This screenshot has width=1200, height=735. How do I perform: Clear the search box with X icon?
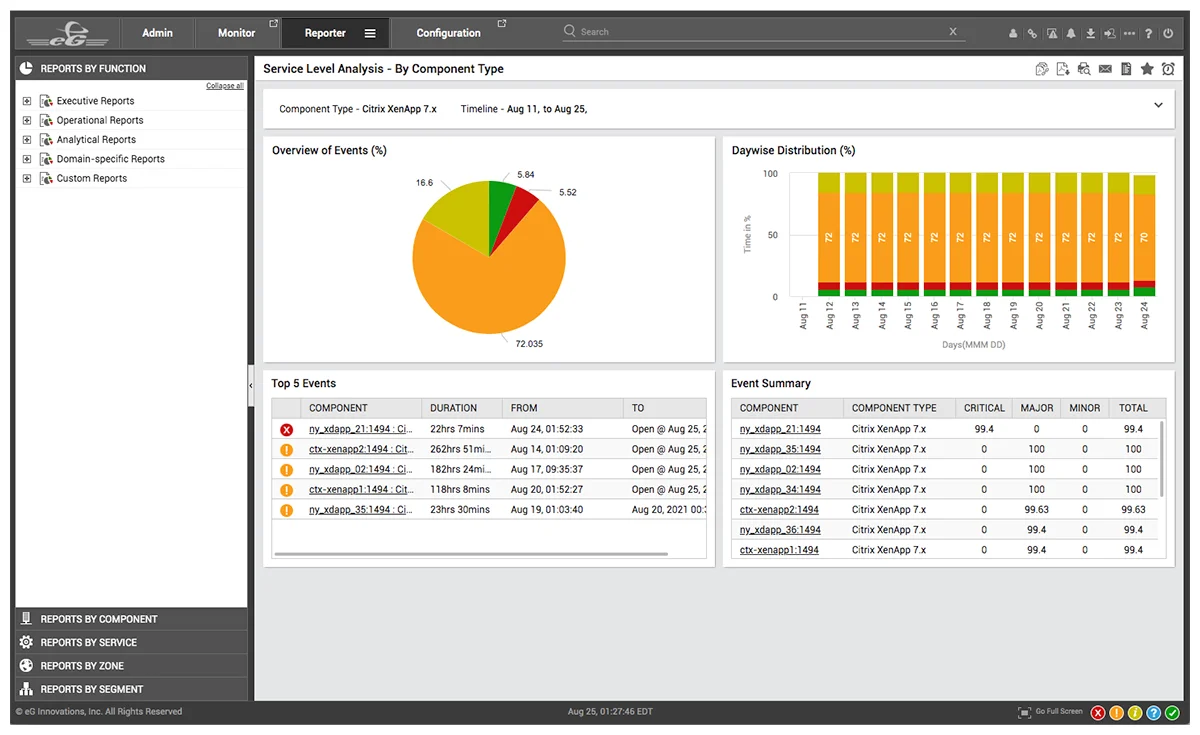(953, 32)
